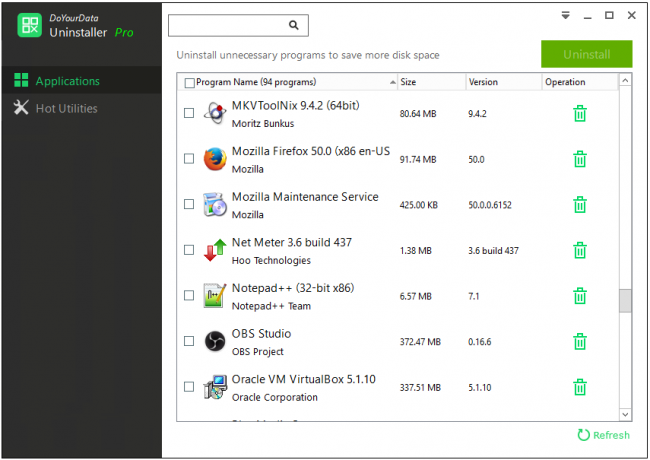Check the Mozilla Firefox 50.0 checkbox
This screenshot has height=460, width=650.
click(189, 159)
